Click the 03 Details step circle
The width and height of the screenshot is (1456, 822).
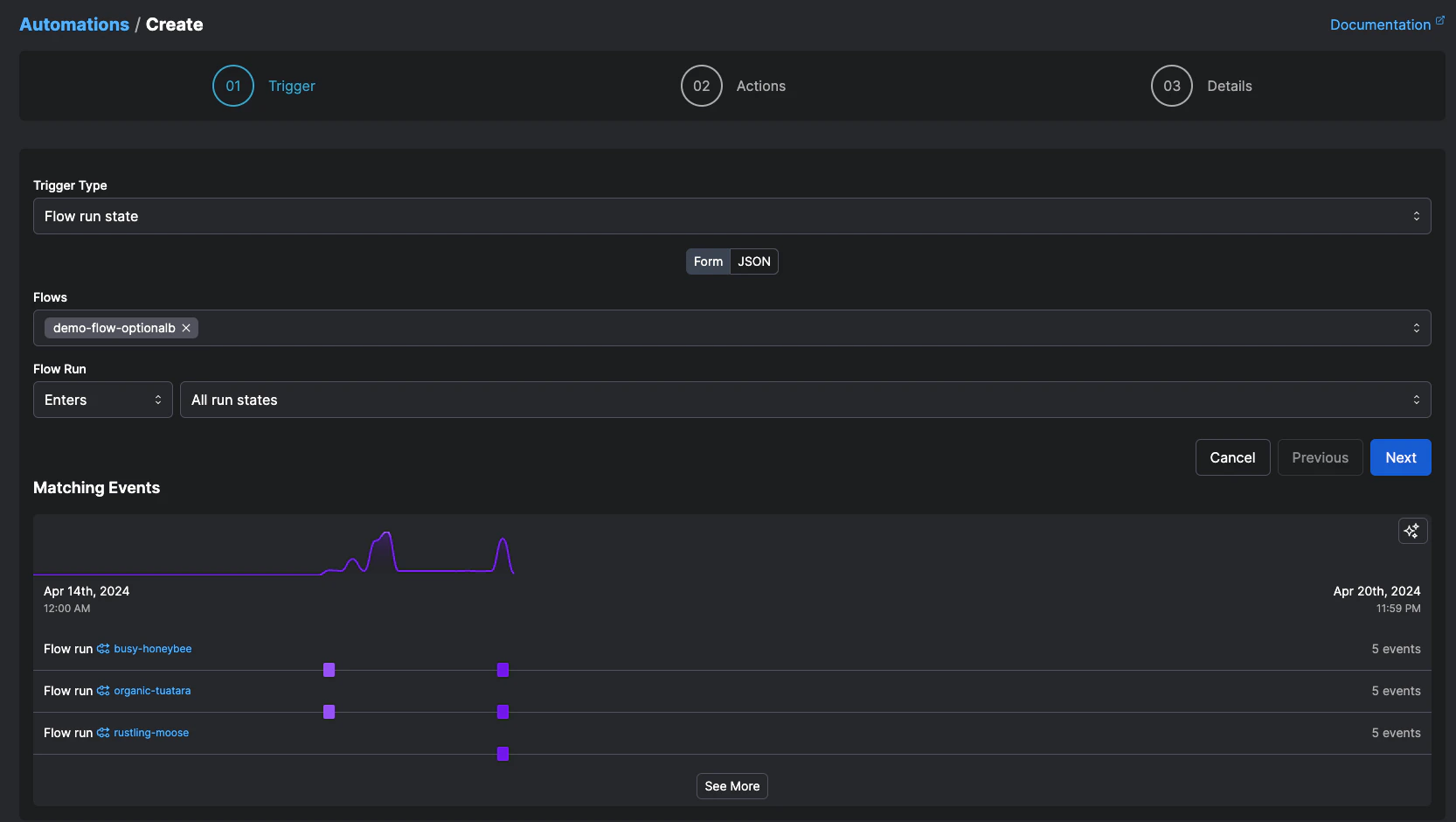coord(1171,86)
